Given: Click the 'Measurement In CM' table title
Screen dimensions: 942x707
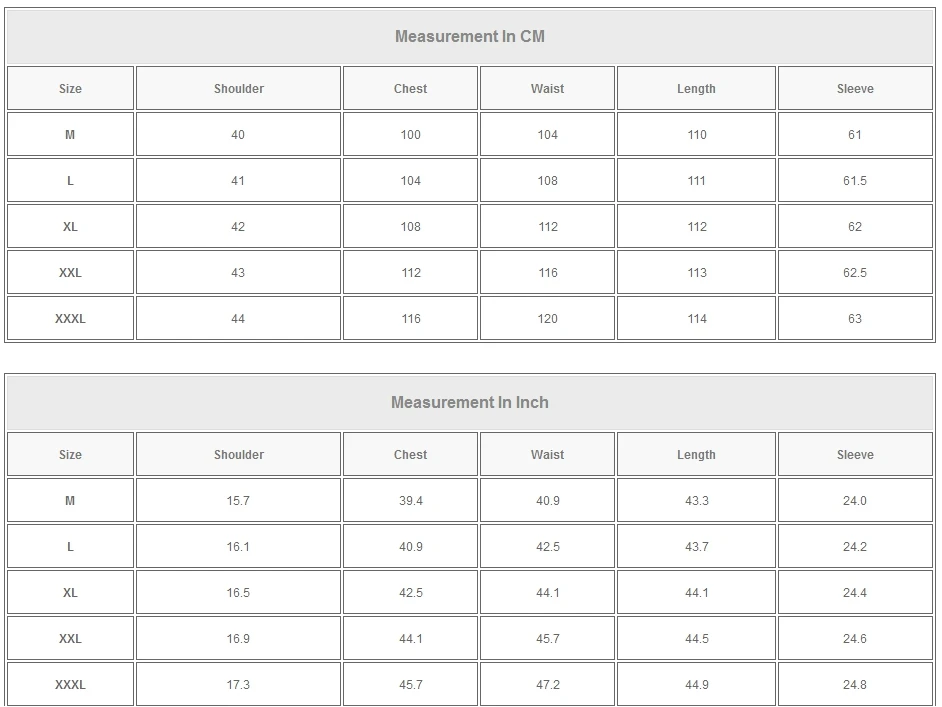Looking at the screenshot, I should 470,37.
